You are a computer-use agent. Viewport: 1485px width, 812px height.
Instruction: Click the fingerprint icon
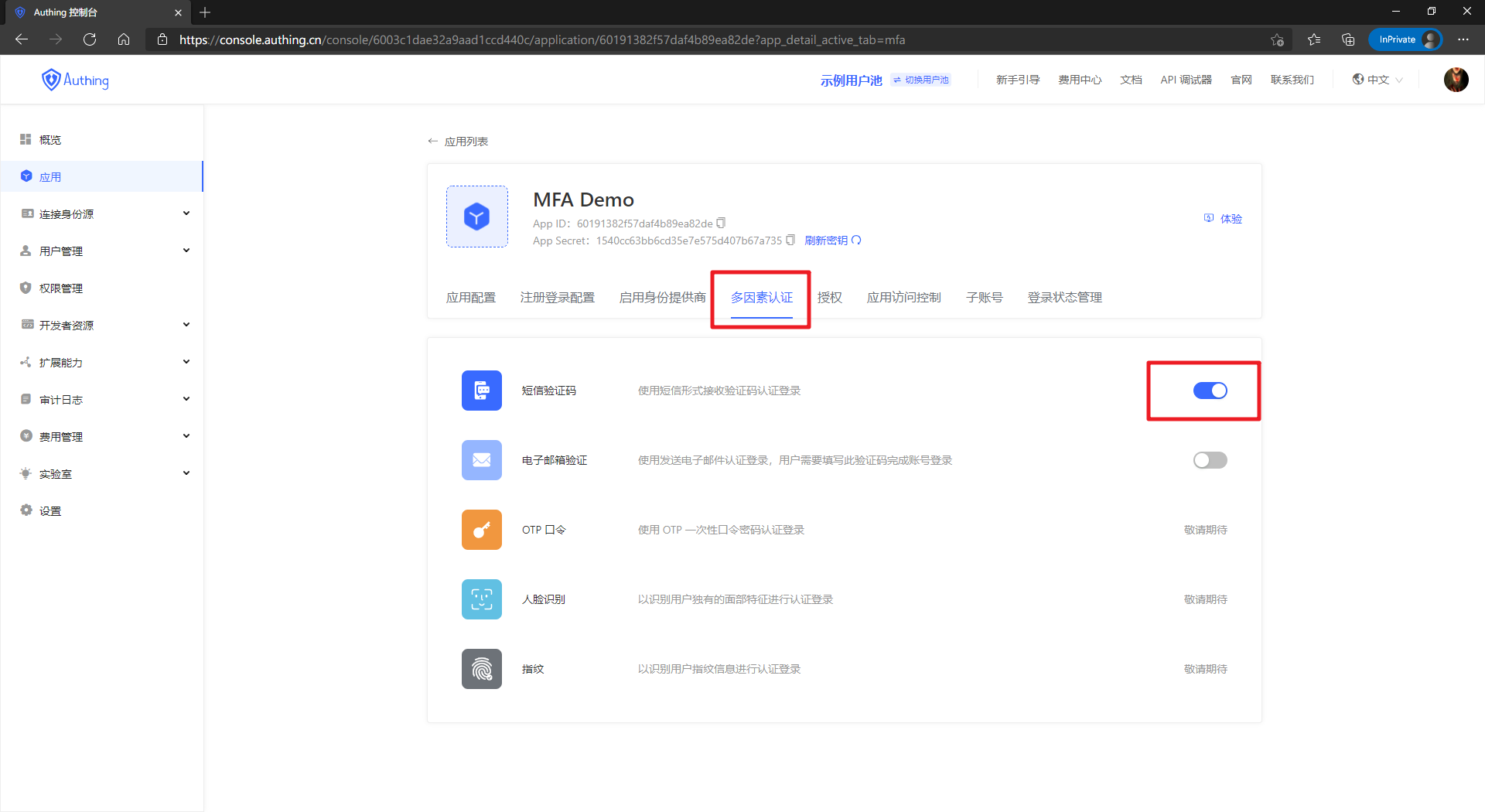482,669
